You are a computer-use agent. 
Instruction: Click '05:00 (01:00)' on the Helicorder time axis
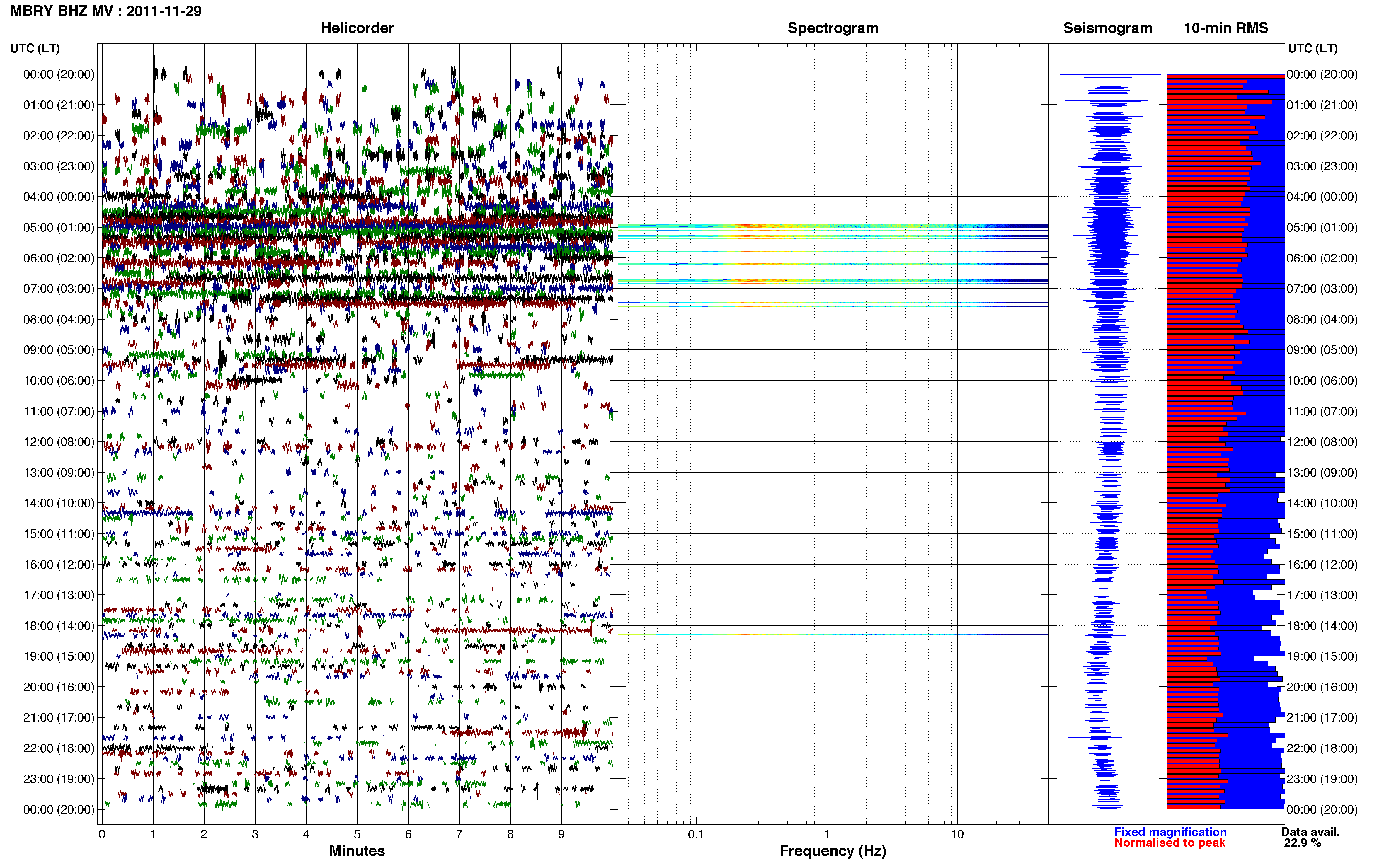(59, 228)
